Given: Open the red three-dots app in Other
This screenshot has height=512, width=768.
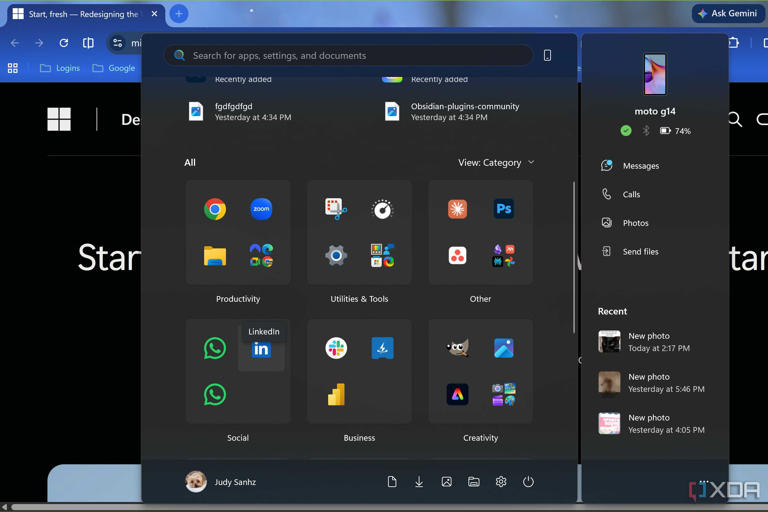Looking at the screenshot, I should point(457,255).
